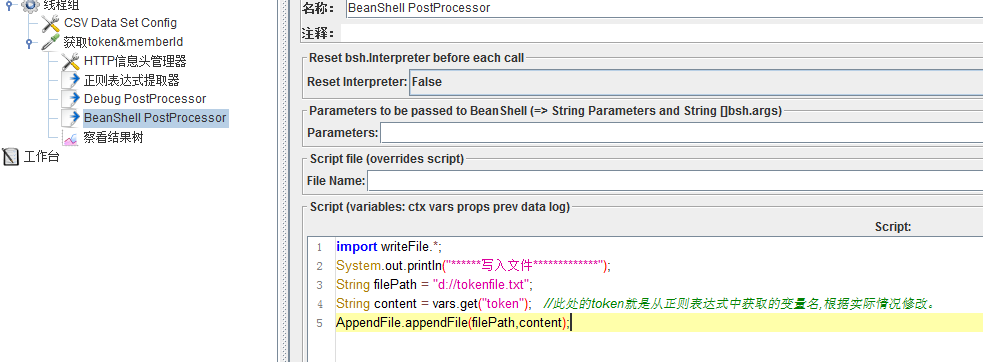
Task: Click the Parameters input field
Action: [x=681, y=133]
